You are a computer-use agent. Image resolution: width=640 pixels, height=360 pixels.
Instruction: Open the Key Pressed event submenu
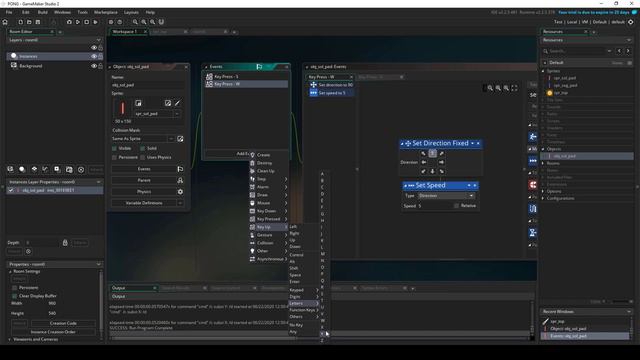coord(268,219)
